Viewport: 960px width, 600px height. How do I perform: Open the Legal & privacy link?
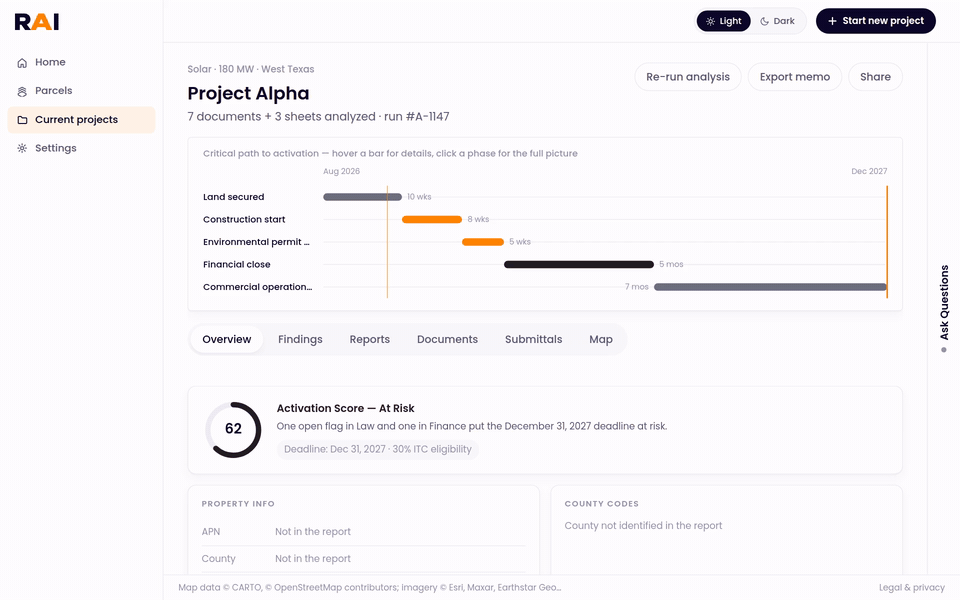(x=912, y=588)
